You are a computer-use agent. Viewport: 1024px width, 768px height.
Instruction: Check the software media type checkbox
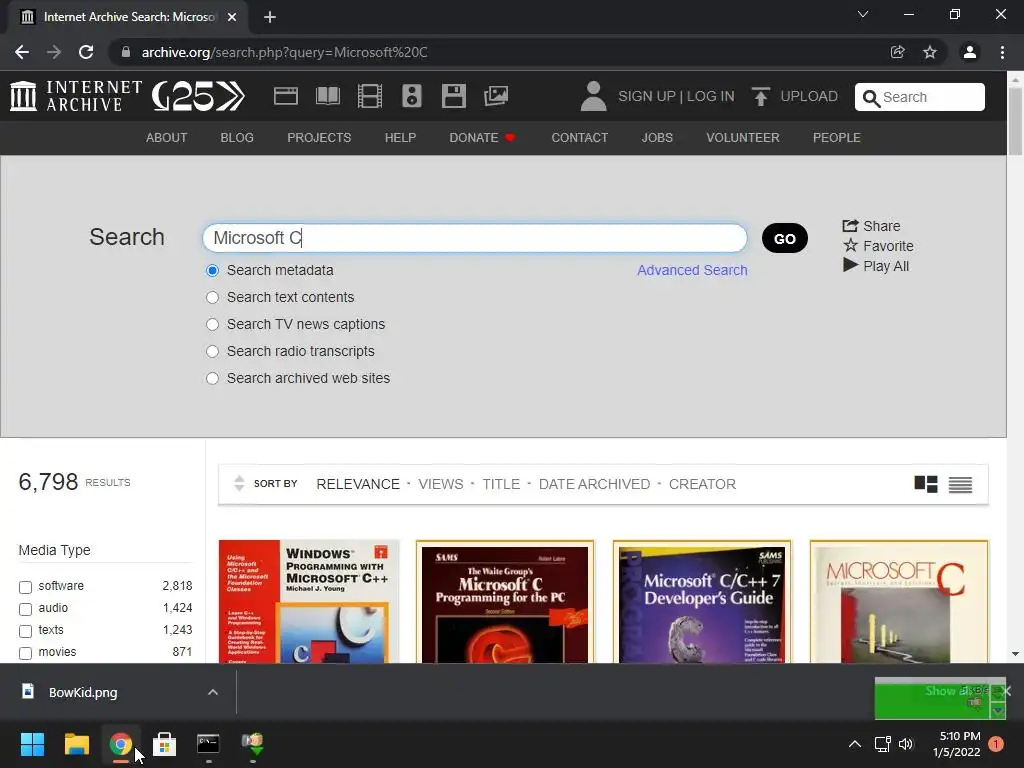click(x=25, y=586)
